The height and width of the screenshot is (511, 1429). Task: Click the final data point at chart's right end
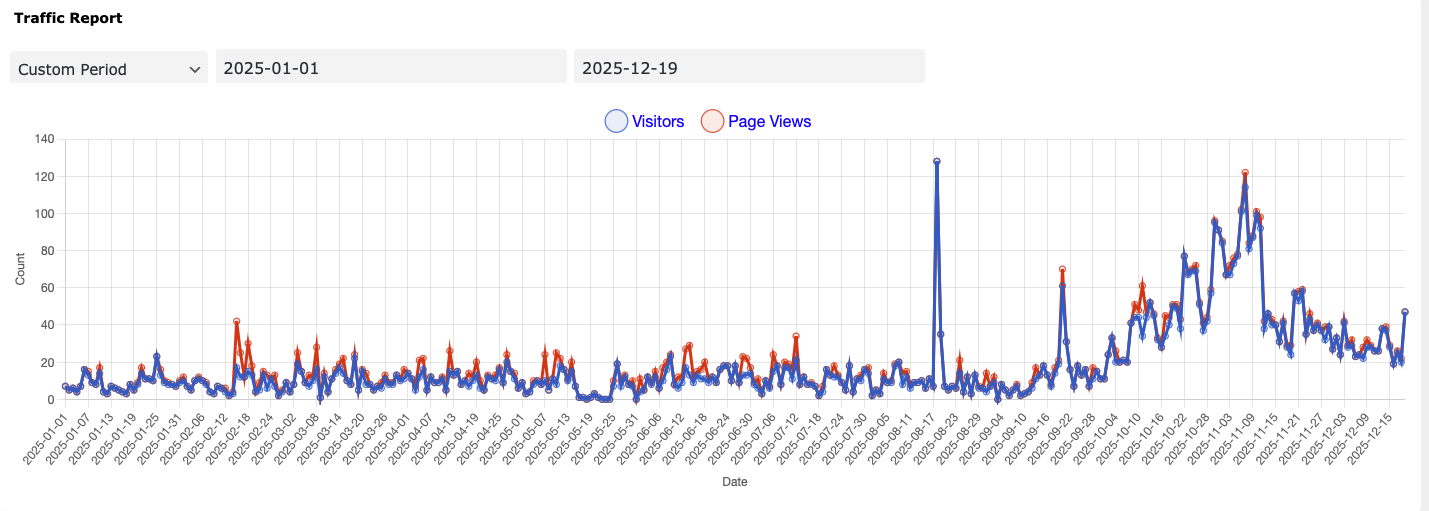pos(1405,312)
